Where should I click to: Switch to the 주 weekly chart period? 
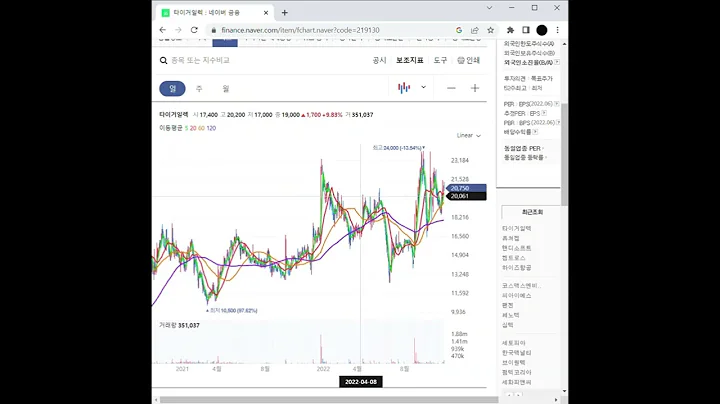(x=199, y=89)
